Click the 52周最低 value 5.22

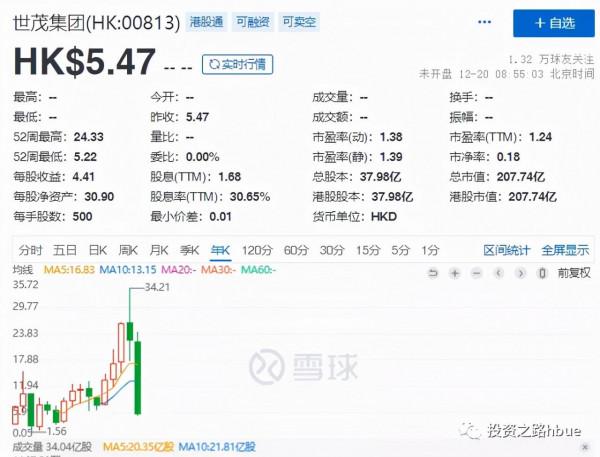click(x=85, y=157)
